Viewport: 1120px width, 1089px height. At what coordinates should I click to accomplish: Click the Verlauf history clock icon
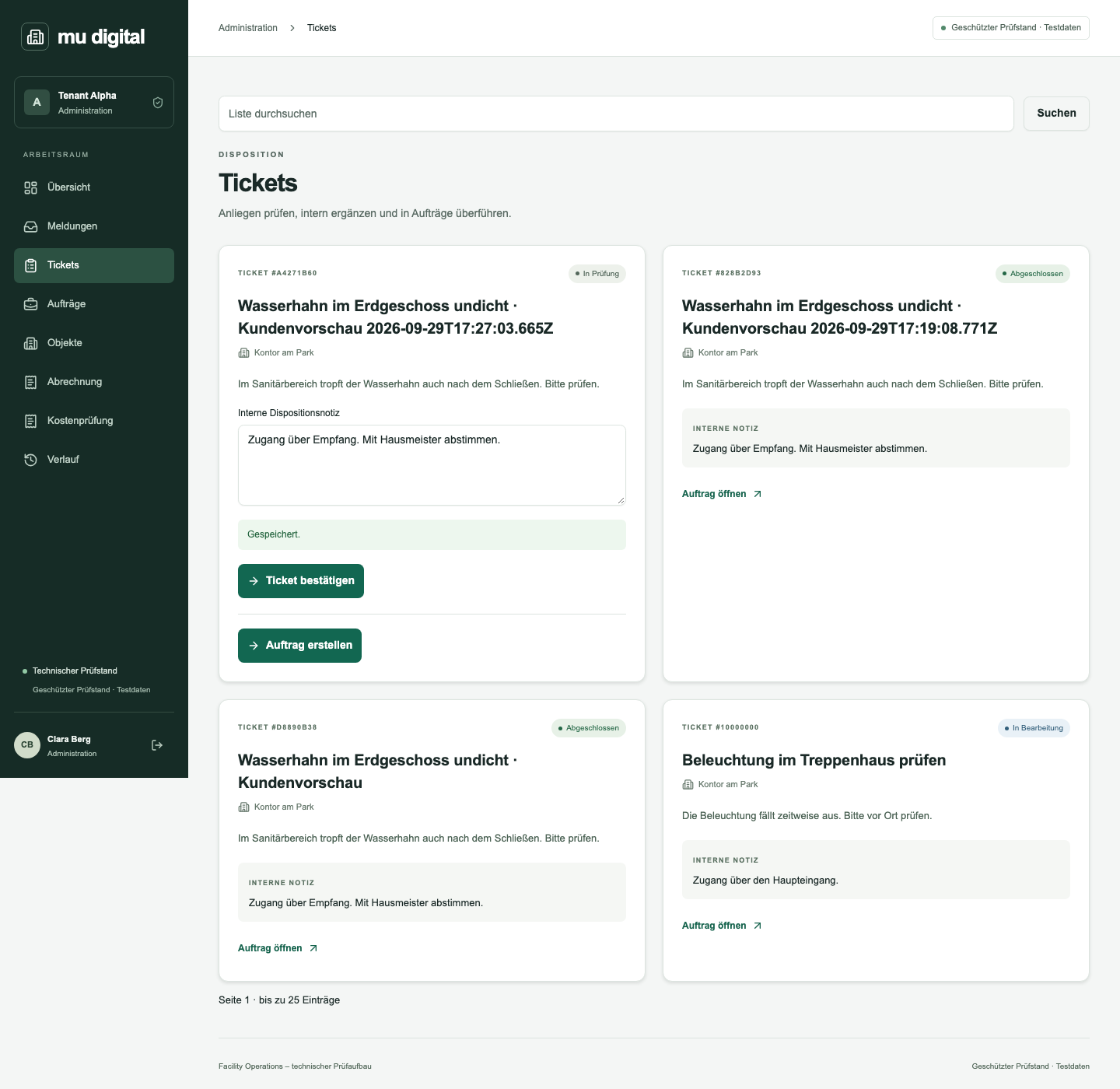pyautogui.click(x=30, y=460)
